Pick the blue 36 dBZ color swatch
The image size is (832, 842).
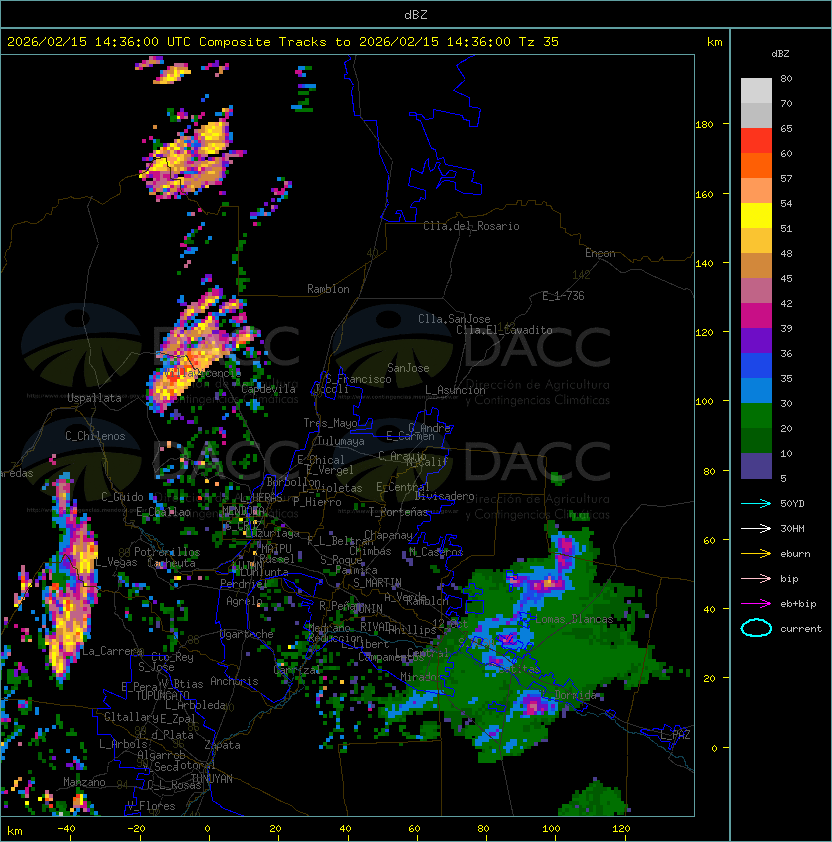[x=756, y=366]
